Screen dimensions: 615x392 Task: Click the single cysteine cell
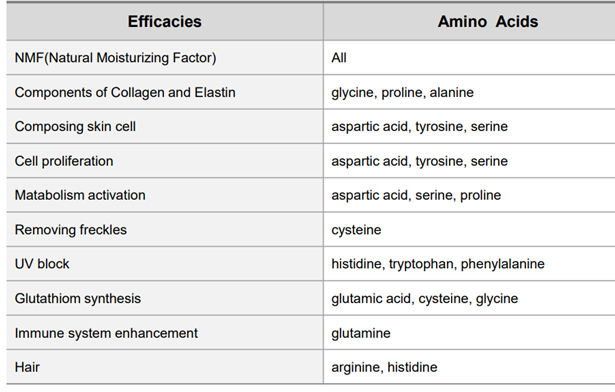click(469, 230)
